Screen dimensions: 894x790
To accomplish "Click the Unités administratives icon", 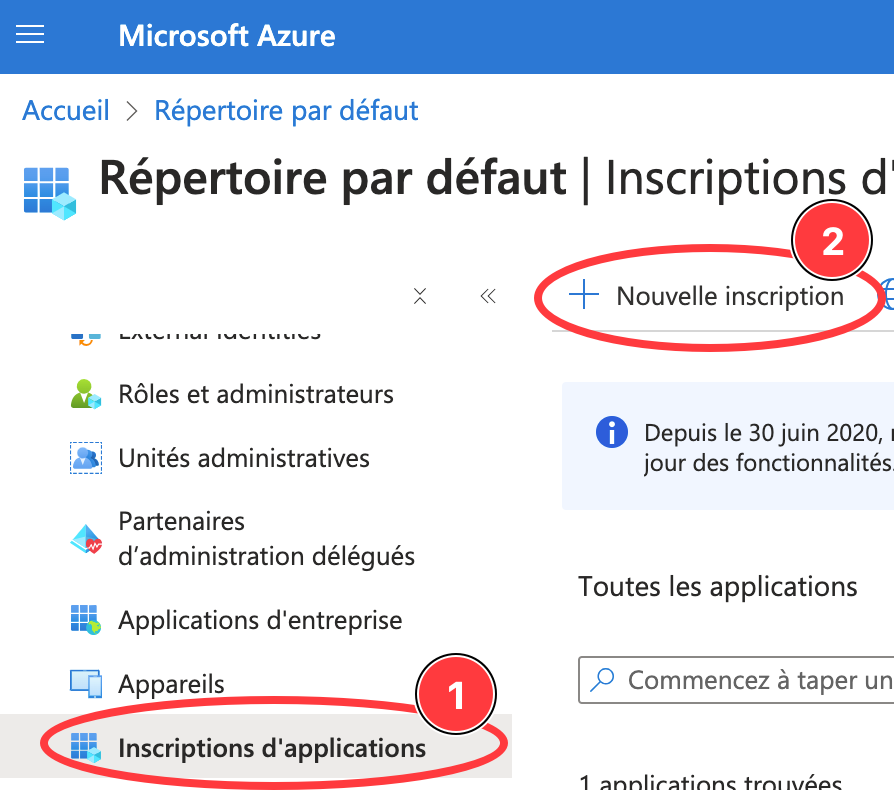I will 86,458.
